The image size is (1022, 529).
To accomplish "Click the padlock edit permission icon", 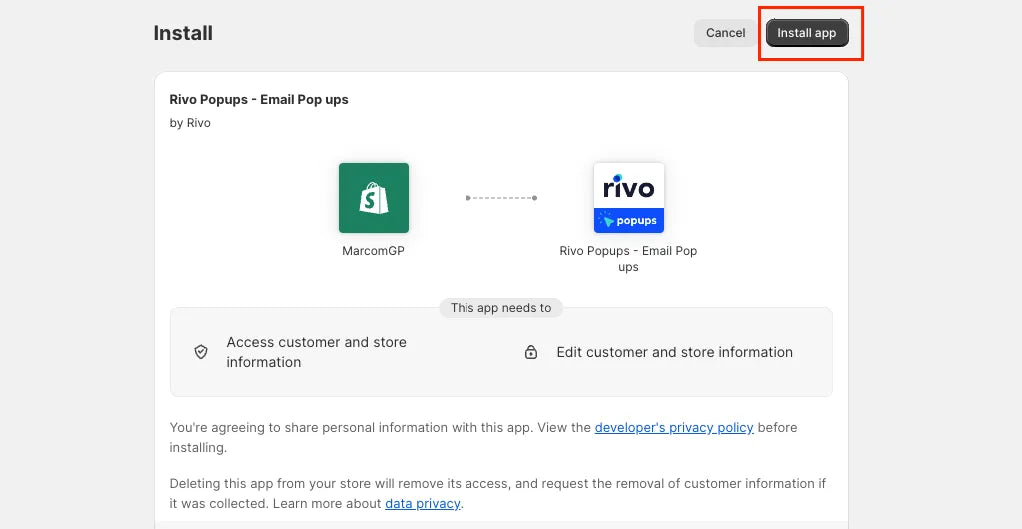I will click(x=531, y=352).
